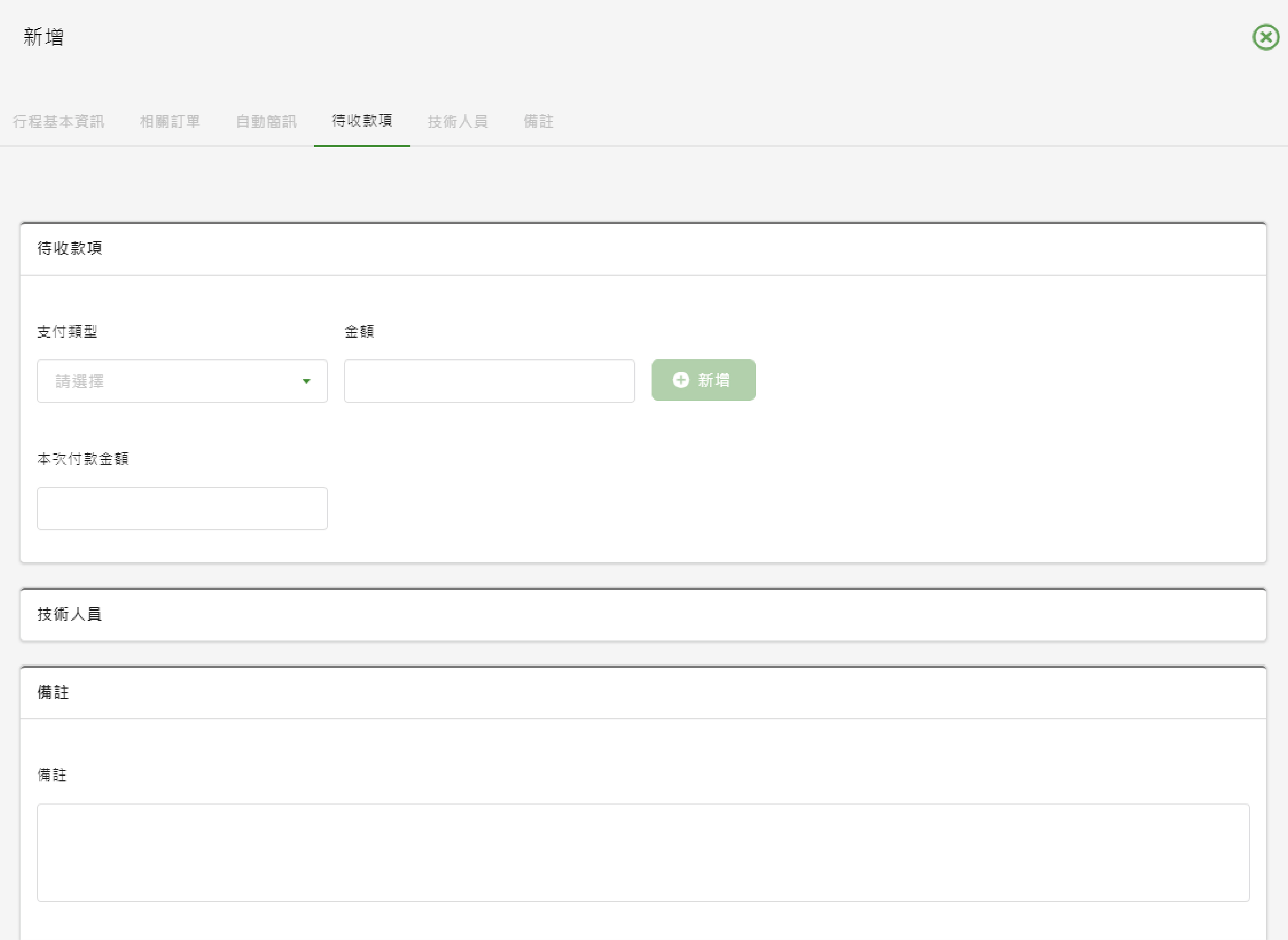Open the 備註 tab

pos(538,122)
